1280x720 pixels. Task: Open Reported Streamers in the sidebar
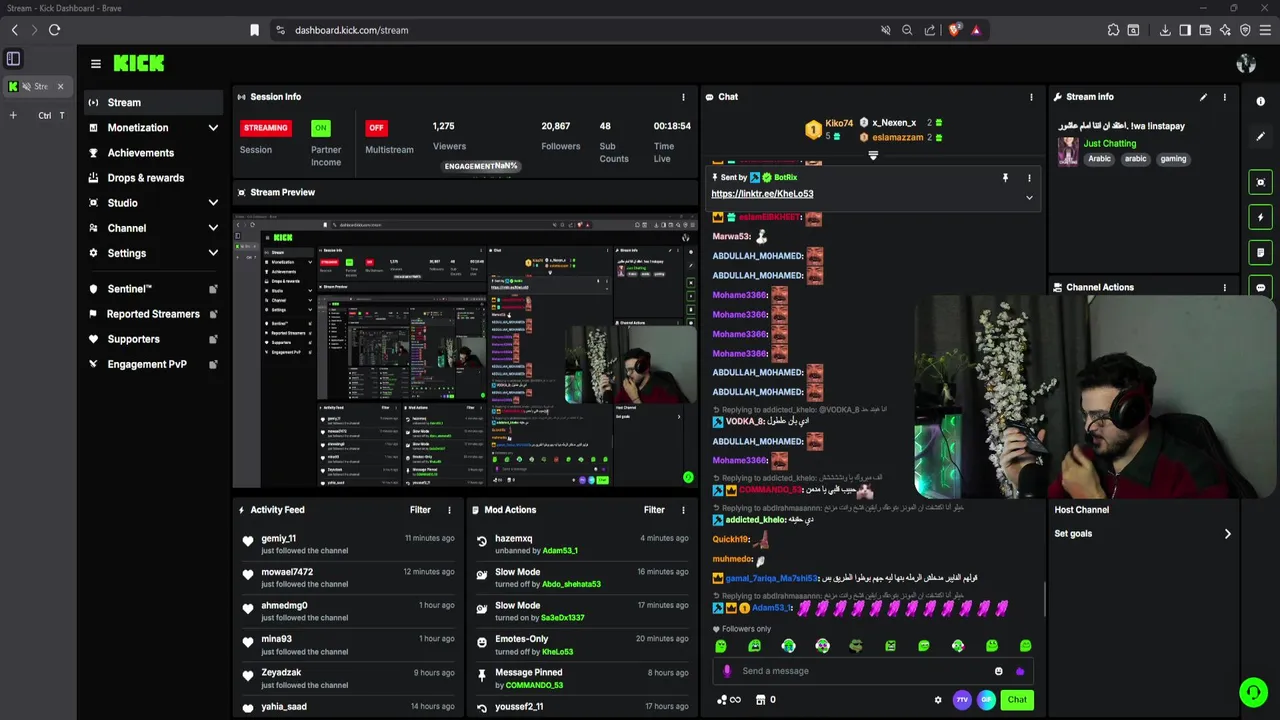click(x=152, y=314)
